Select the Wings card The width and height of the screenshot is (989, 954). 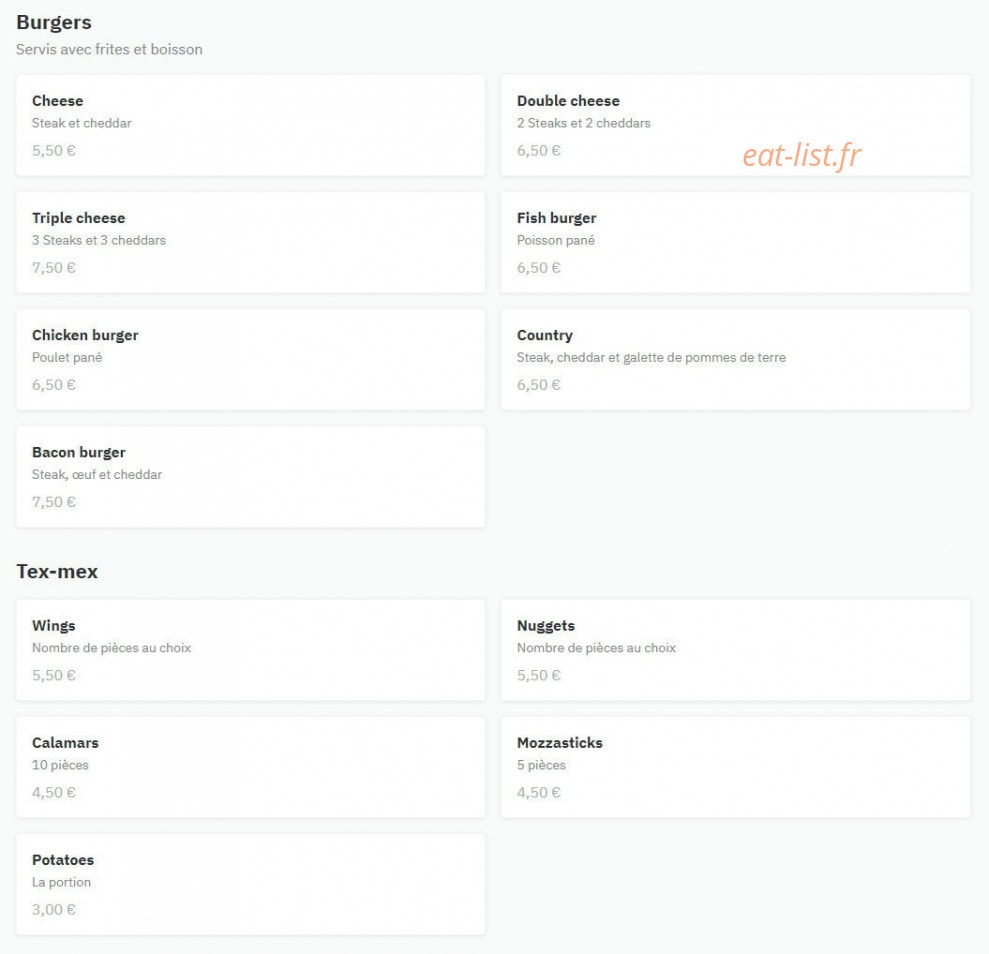point(250,650)
